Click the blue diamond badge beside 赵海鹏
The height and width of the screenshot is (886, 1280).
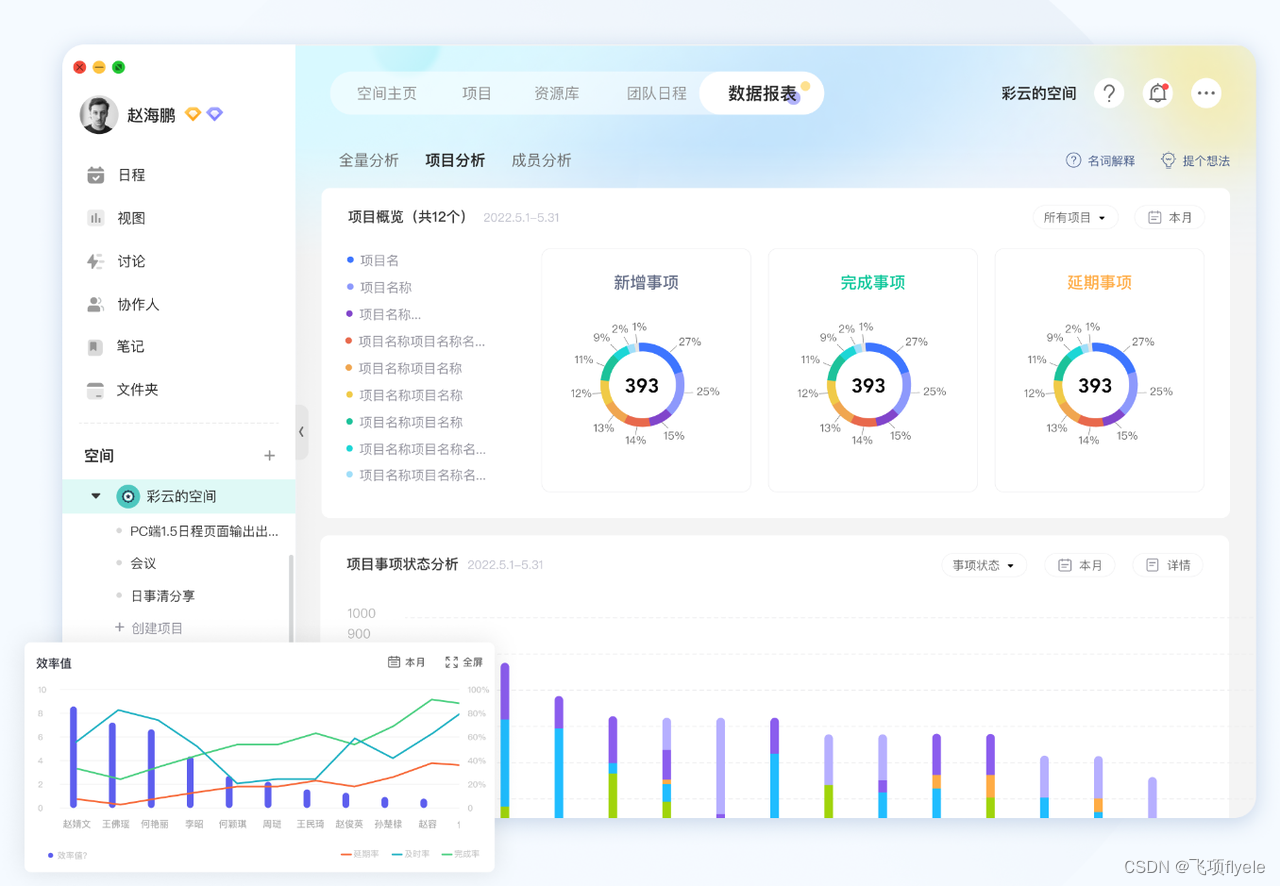click(x=215, y=115)
